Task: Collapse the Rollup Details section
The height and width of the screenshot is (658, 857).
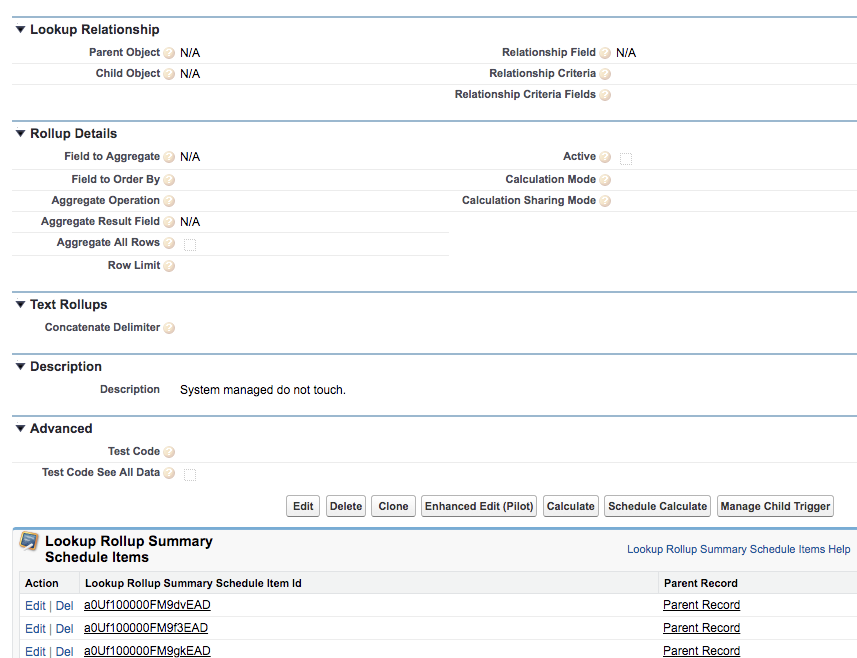Action: pos(19,133)
